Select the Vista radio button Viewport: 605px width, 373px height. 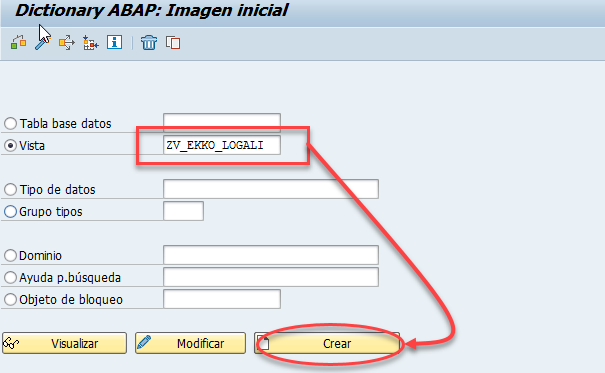coord(10,145)
